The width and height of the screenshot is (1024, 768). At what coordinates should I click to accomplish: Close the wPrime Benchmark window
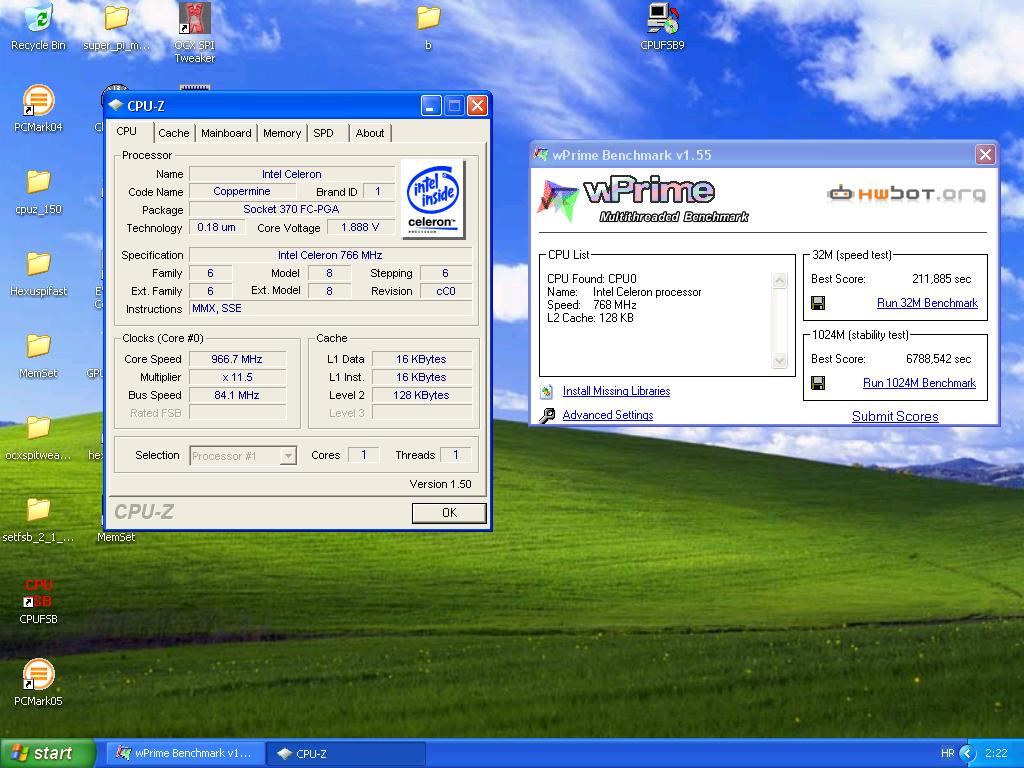(985, 155)
